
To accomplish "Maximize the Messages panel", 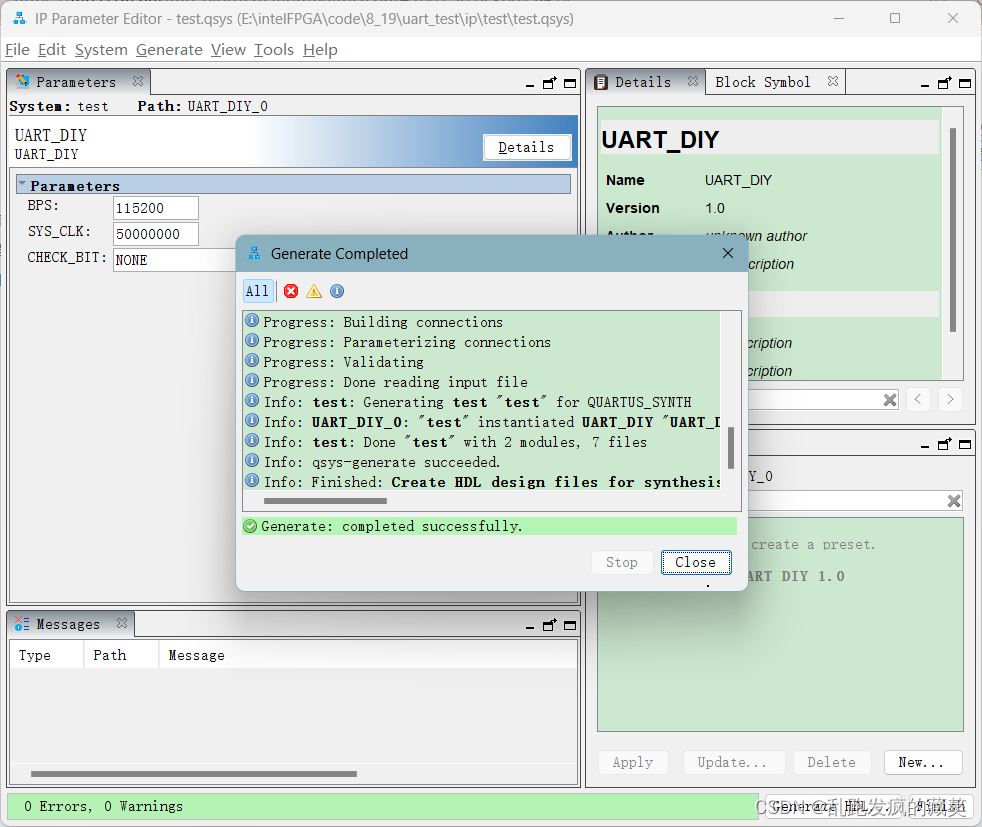I will point(570,625).
